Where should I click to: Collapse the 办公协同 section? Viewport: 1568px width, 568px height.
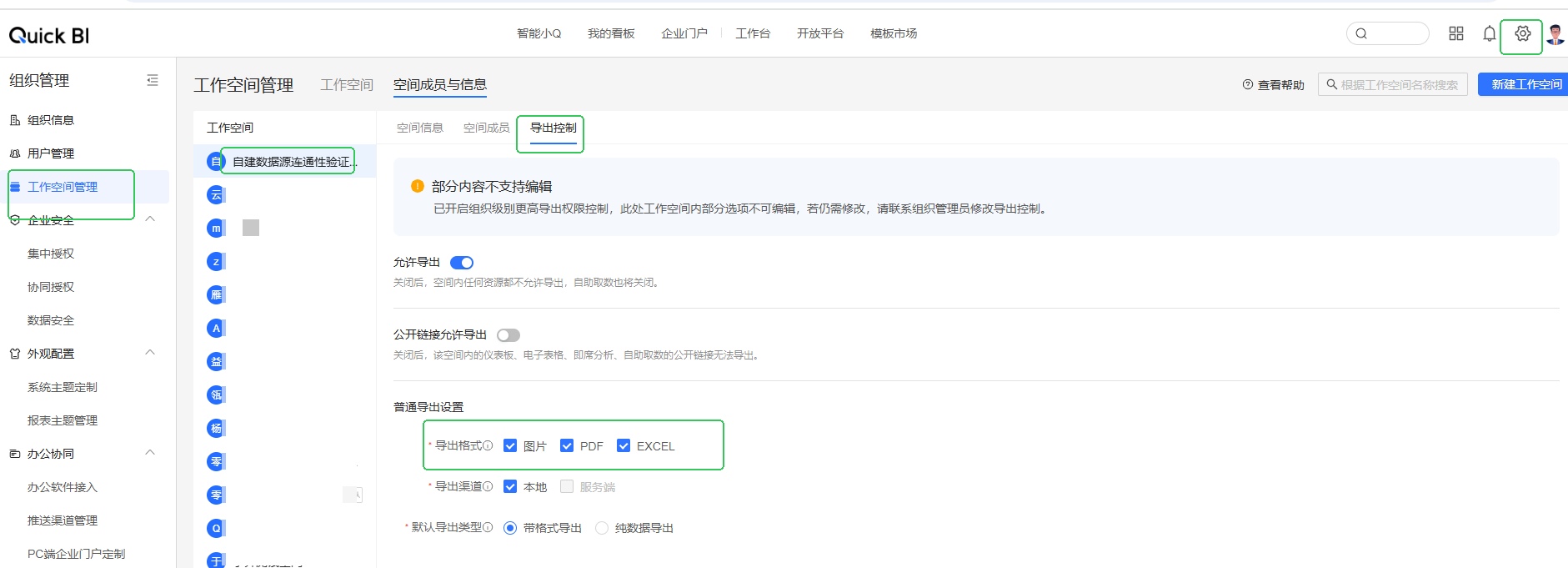click(x=150, y=453)
